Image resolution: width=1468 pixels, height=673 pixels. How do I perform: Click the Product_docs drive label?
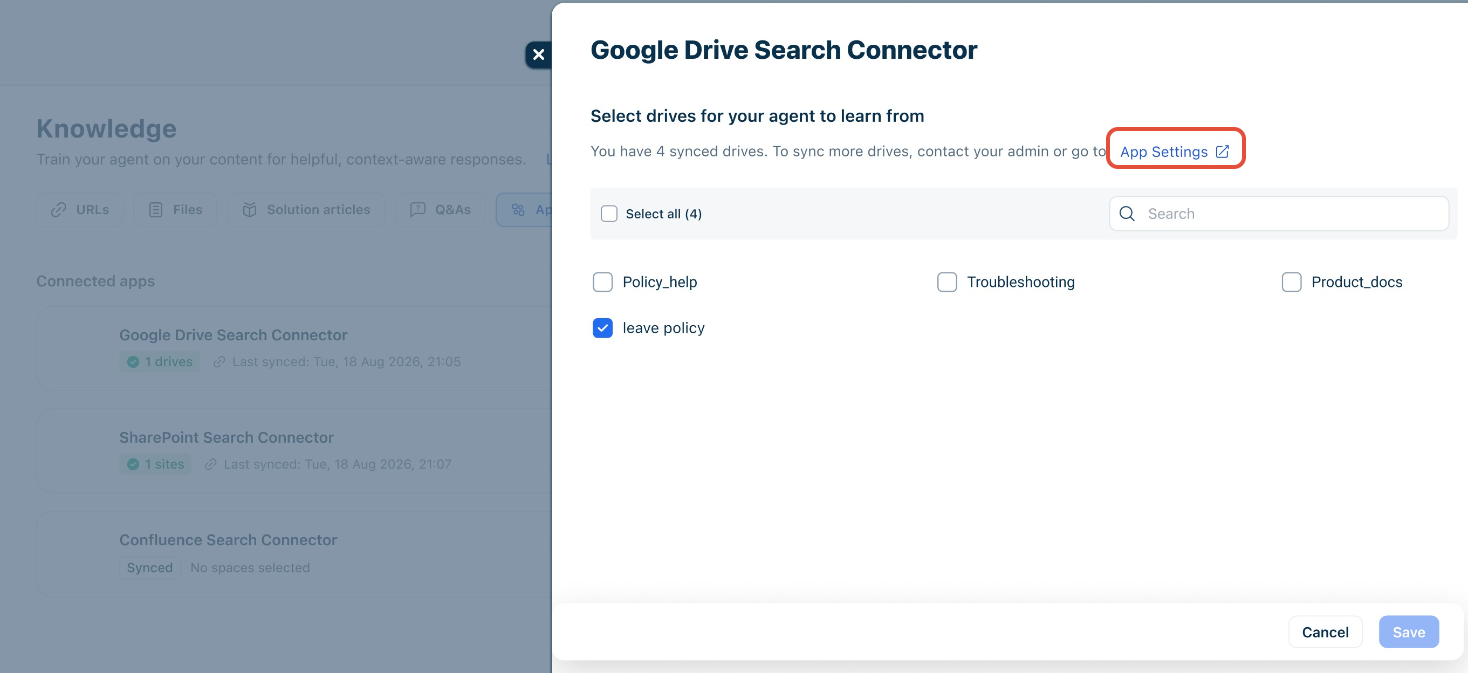pyautogui.click(x=1357, y=282)
